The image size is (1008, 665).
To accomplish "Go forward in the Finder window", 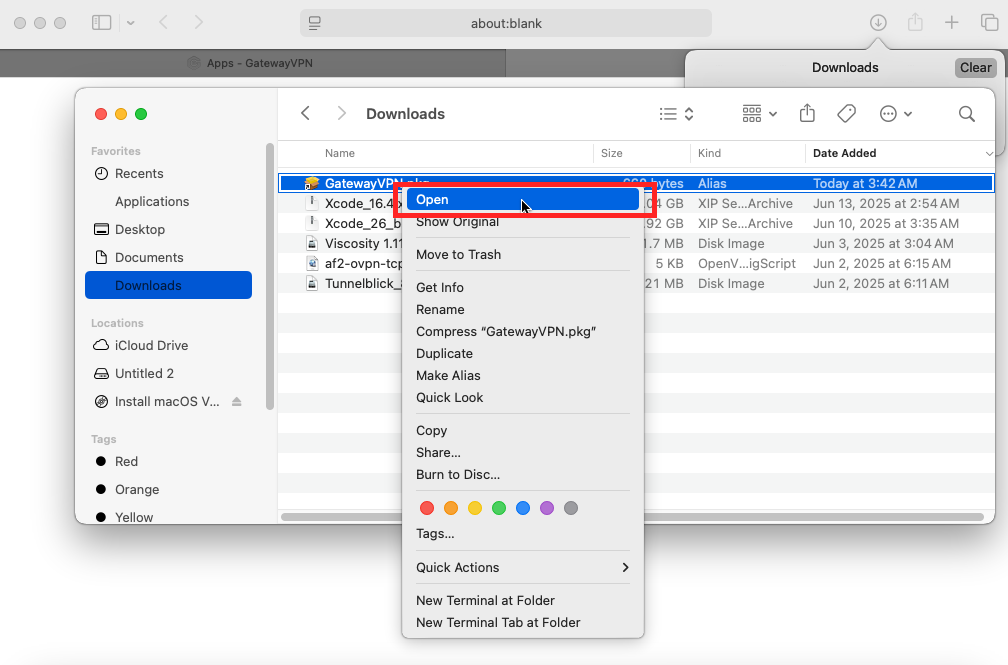I will pos(341,114).
